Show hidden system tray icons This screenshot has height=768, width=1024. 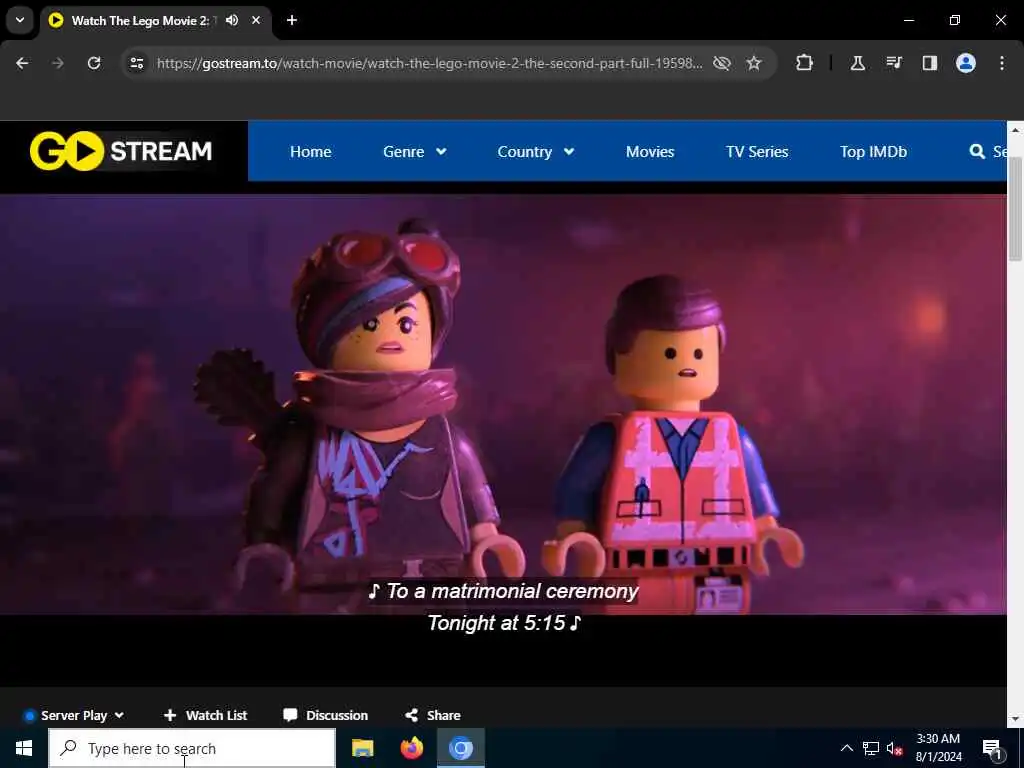846,748
